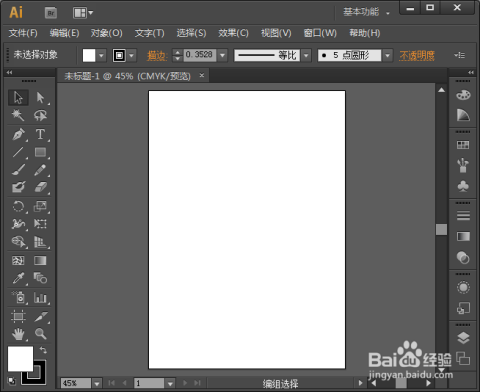Open the 效果(C) menu
The height and width of the screenshot is (392, 480).
[233, 33]
